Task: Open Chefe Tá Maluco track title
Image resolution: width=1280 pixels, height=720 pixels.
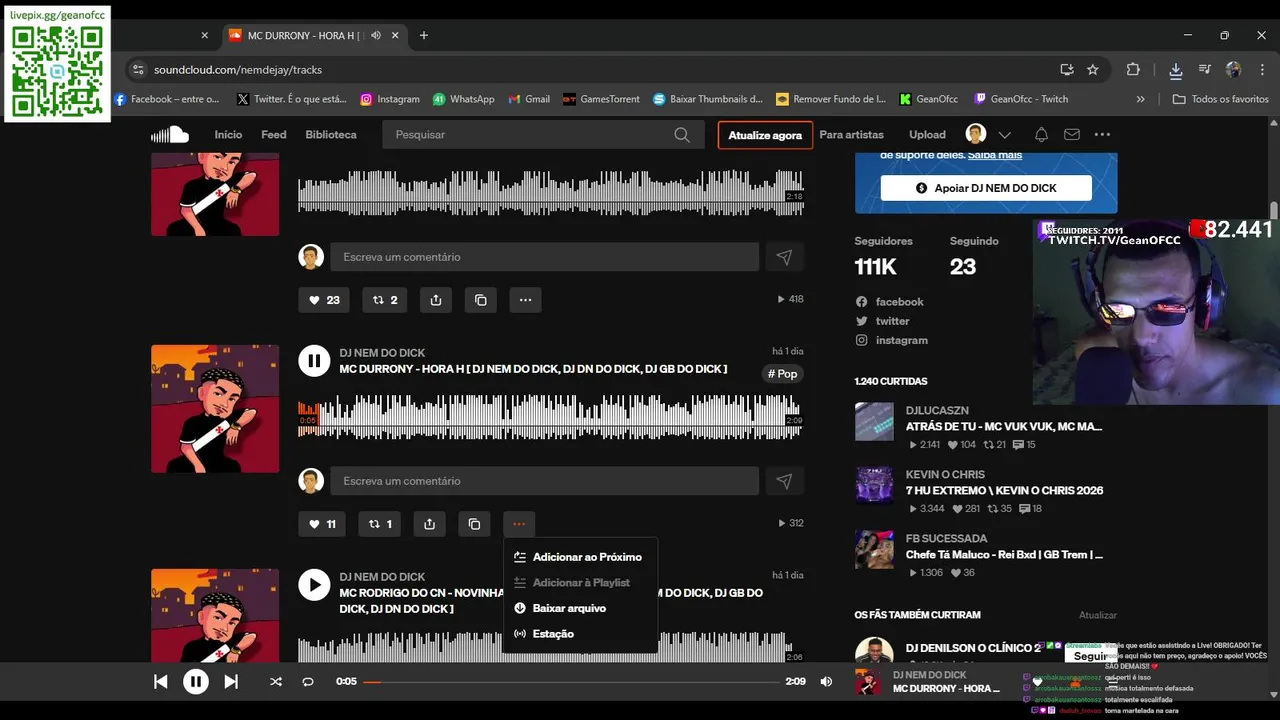Action: tap(1004, 554)
